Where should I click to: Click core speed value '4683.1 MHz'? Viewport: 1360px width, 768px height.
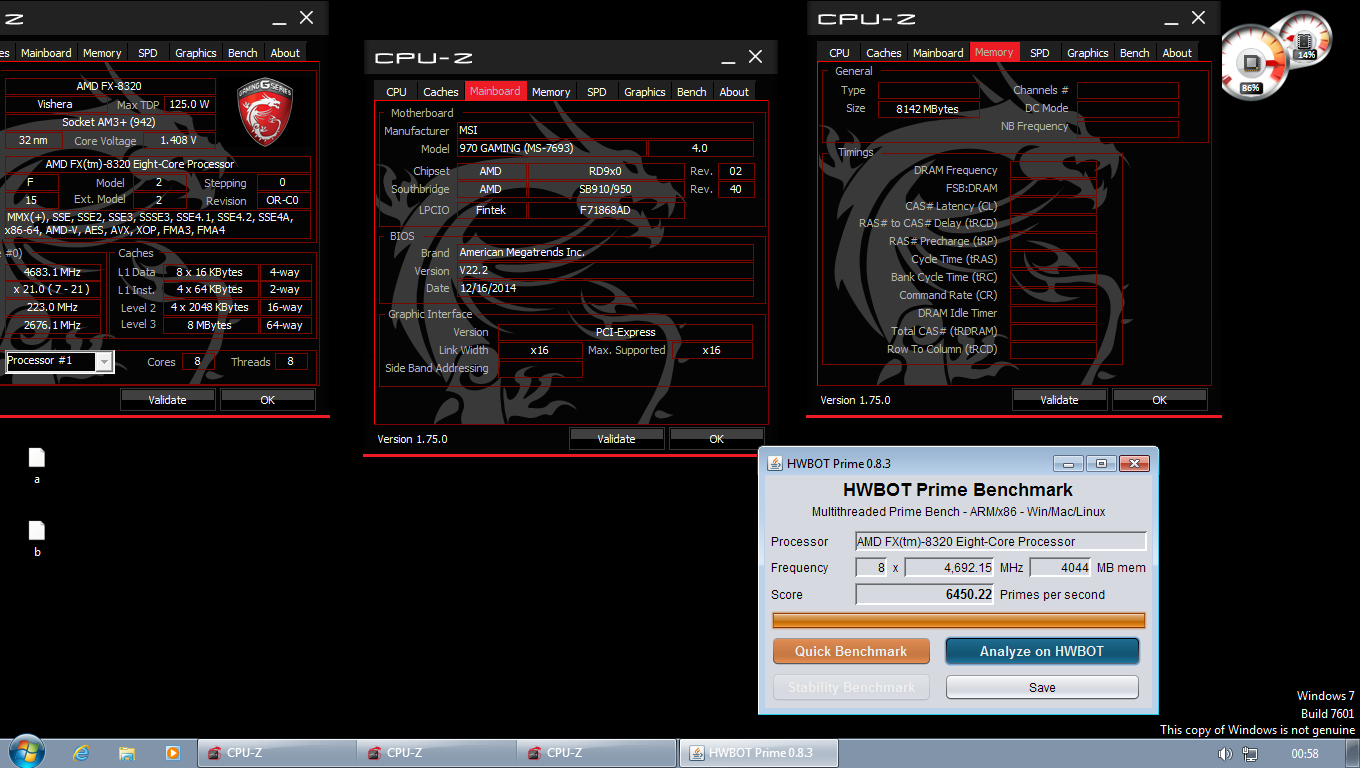point(52,271)
